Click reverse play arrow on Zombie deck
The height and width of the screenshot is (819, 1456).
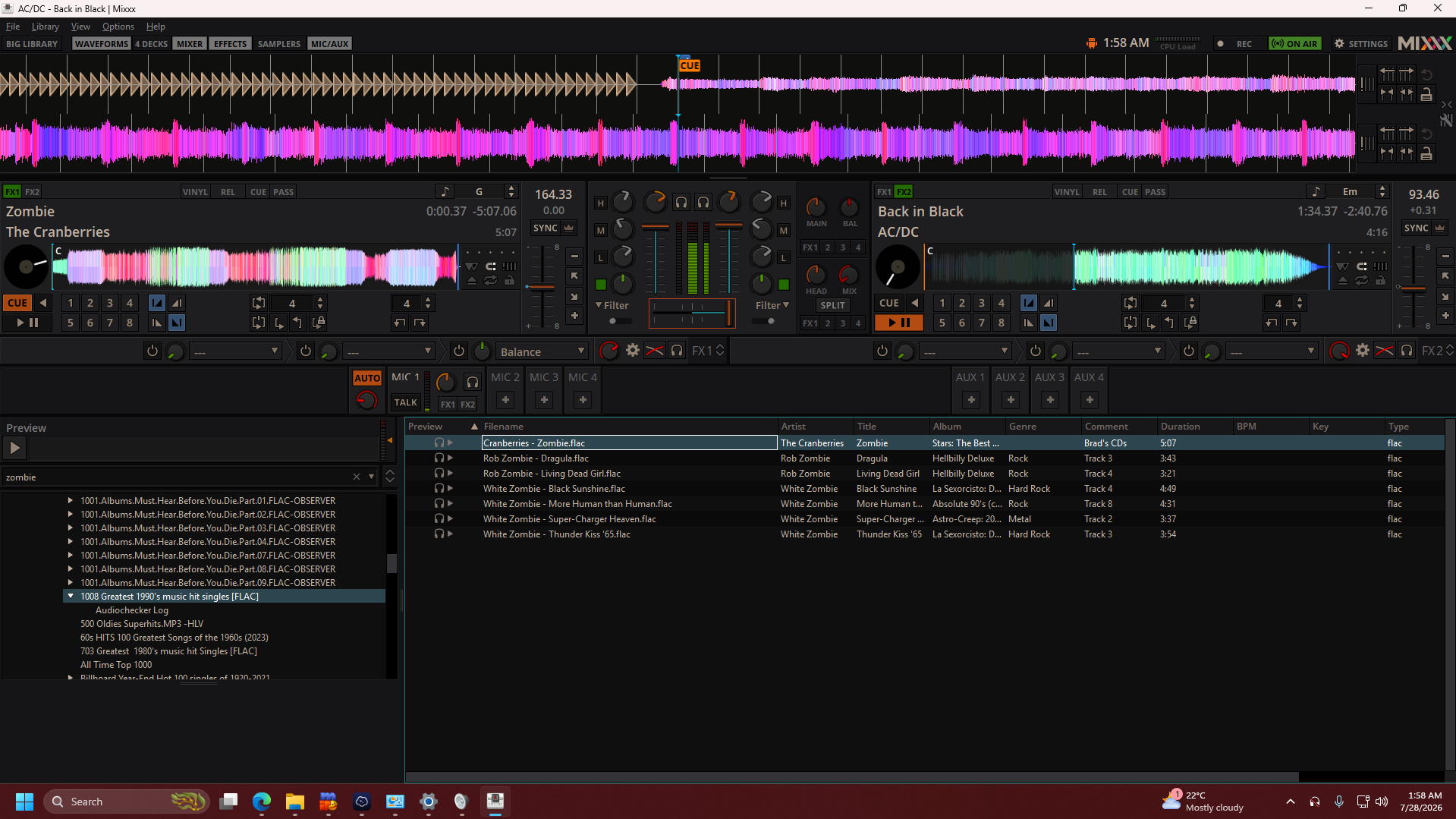pyautogui.click(x=43, y=303)
